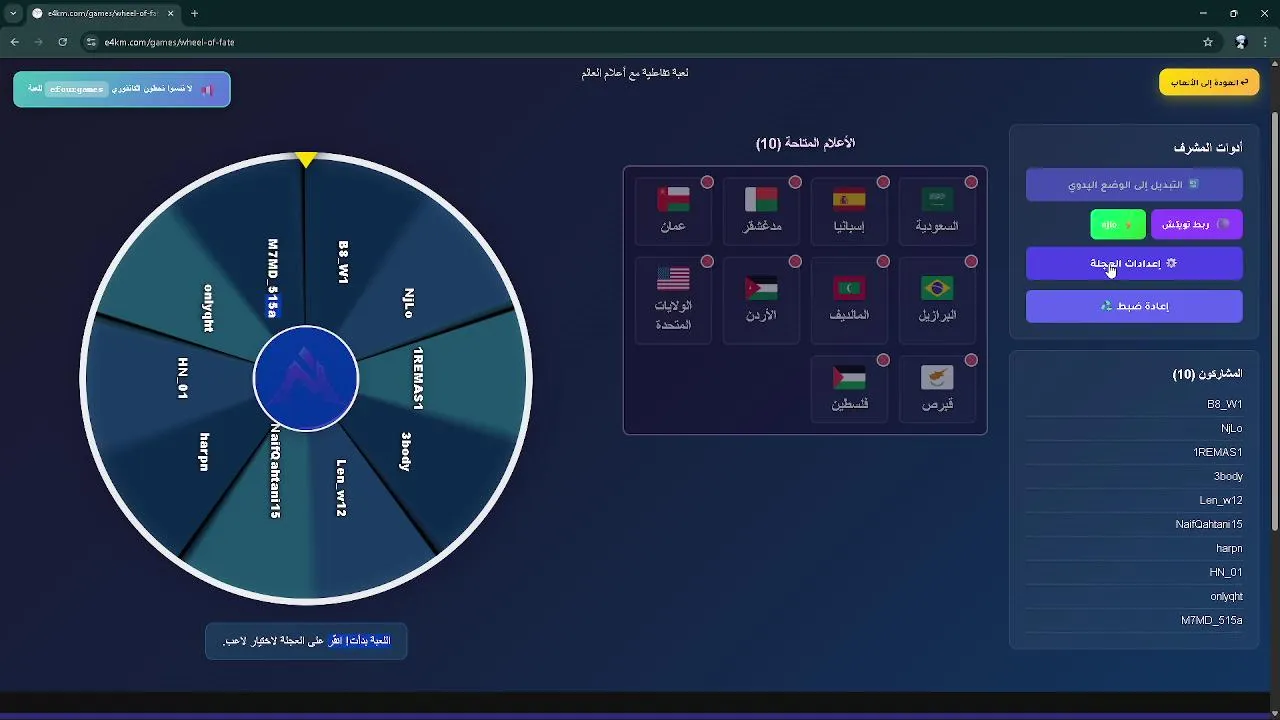Click the 1REMAS1 wheel segment

tap(418, 378)
